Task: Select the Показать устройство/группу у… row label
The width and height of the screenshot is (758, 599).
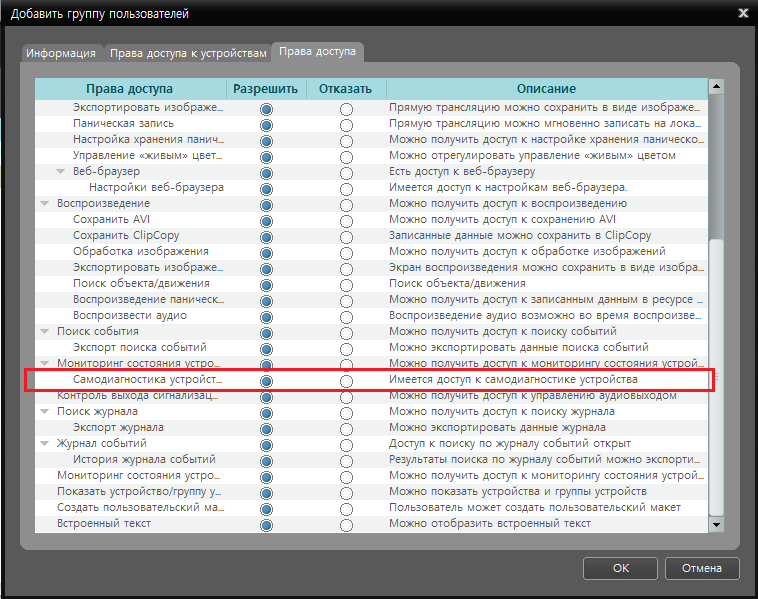Action: 139,492
